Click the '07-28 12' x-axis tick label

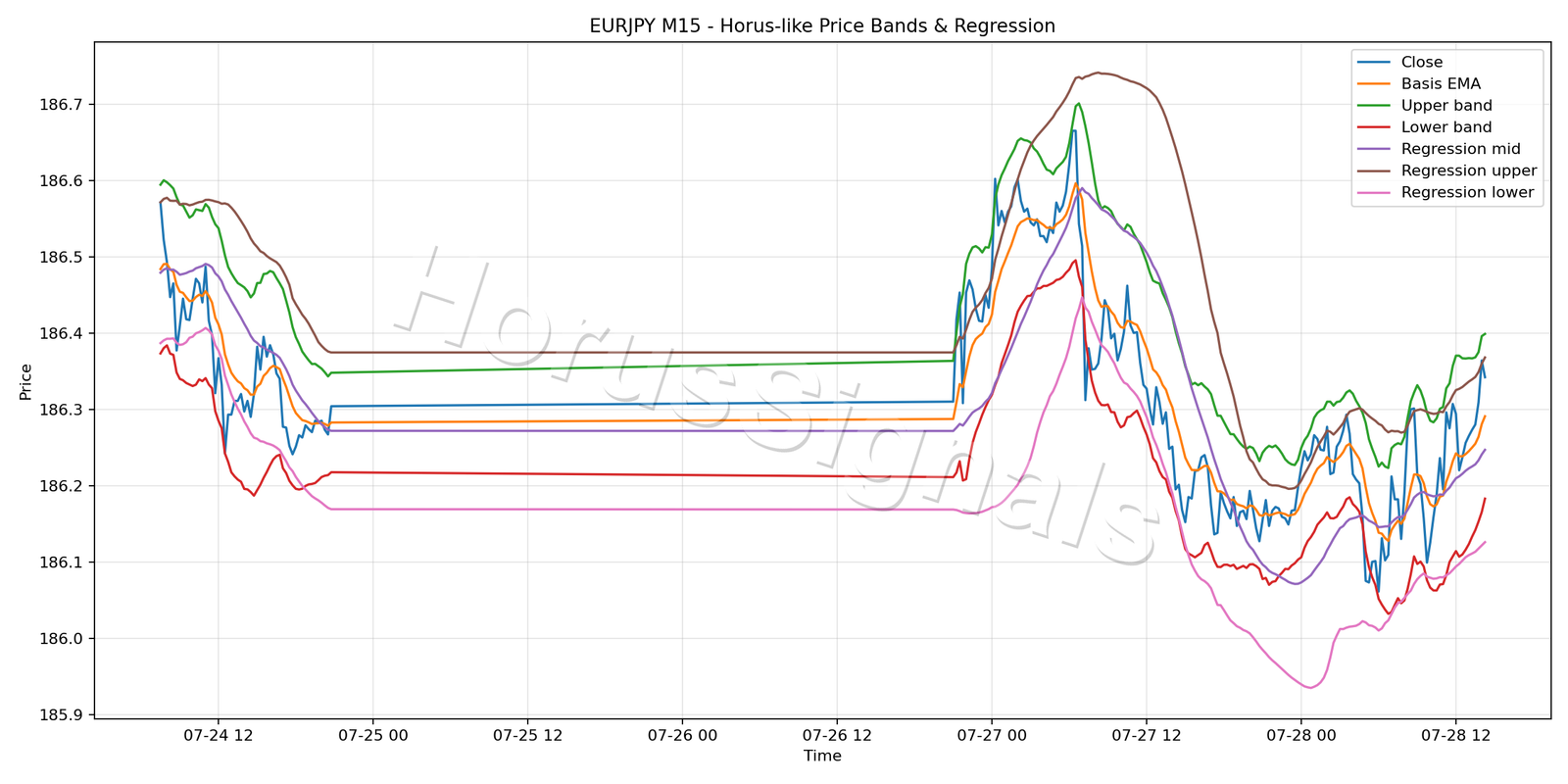[1455, 735]
